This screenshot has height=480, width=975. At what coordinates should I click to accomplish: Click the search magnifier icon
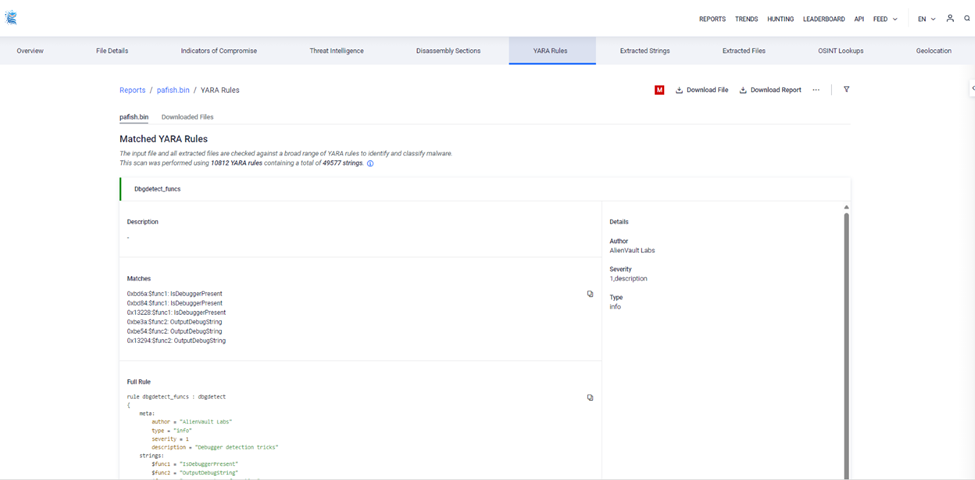tap(966, 19)
